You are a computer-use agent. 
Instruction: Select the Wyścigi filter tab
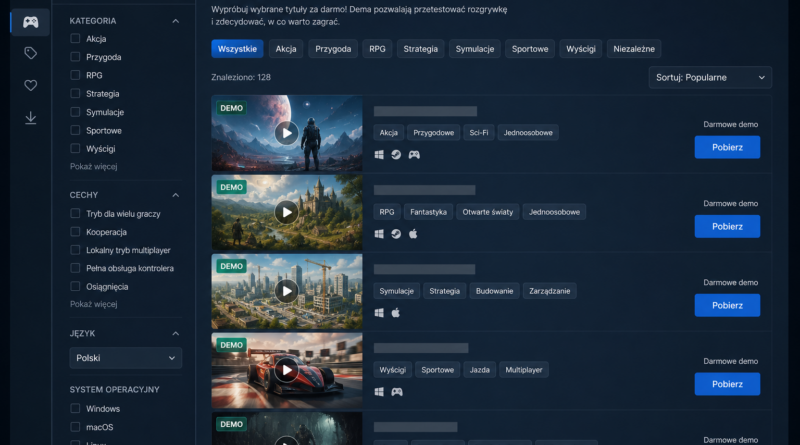[581, 49]
